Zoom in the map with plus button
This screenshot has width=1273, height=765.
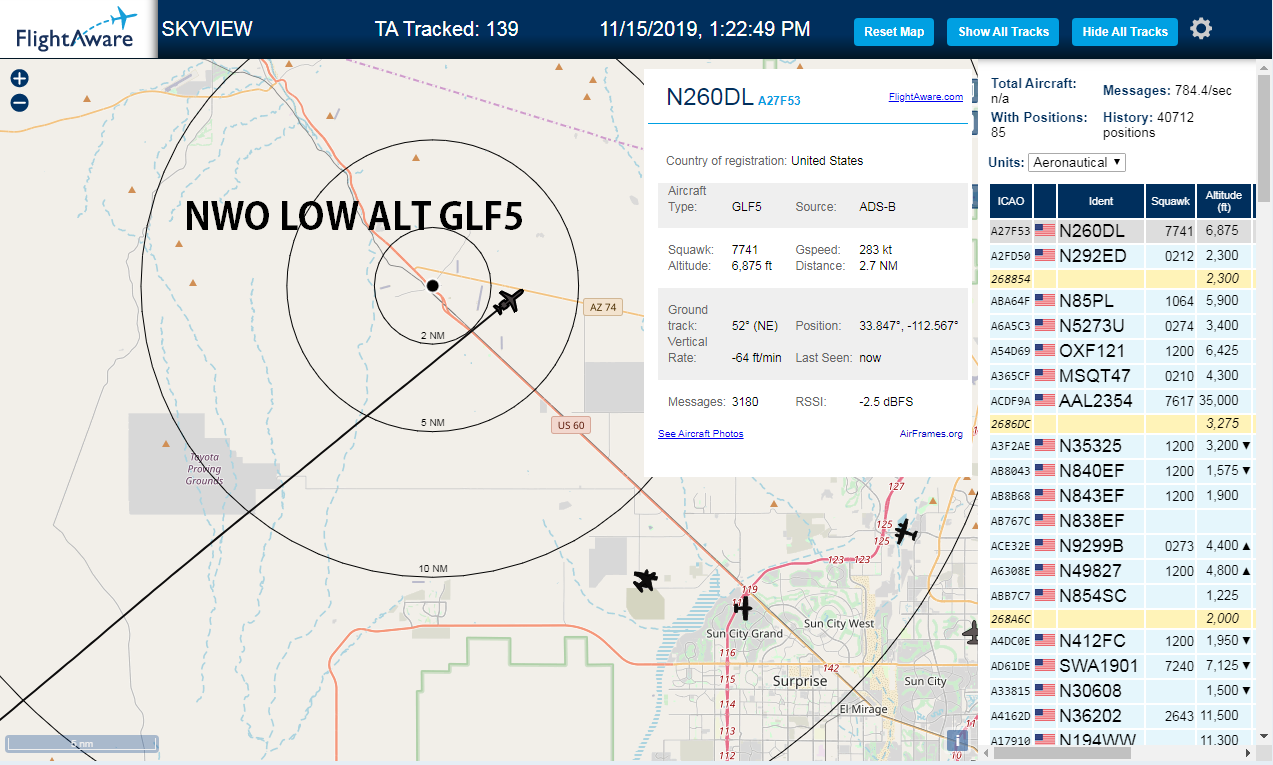coord(19,78)
